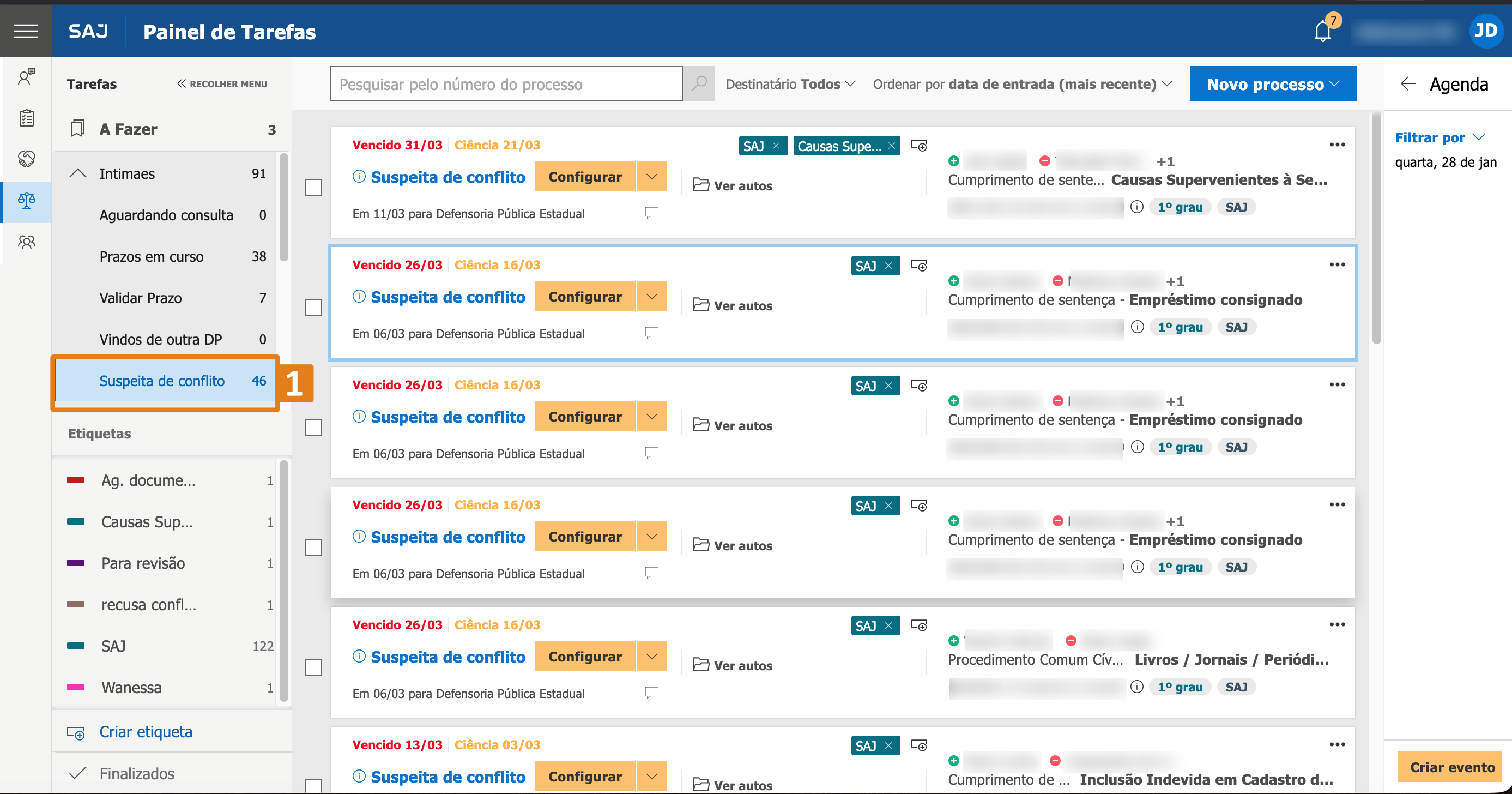Screen dimensions: 1512x794
Task: Open Prazos em curso task list
Action: coord(152,257)
